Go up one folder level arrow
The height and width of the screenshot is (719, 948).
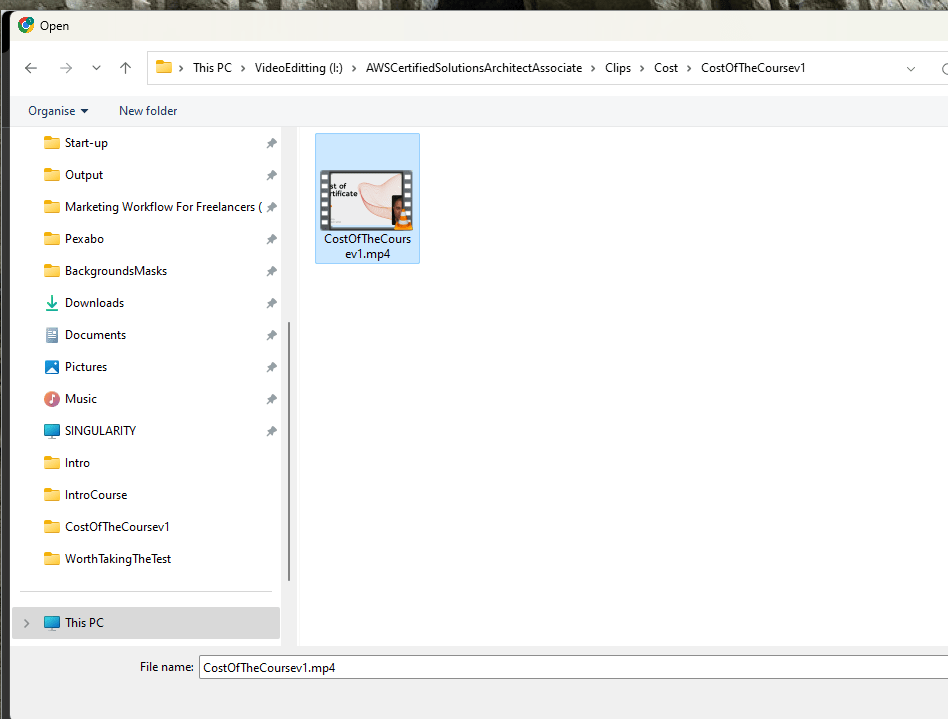125,68
